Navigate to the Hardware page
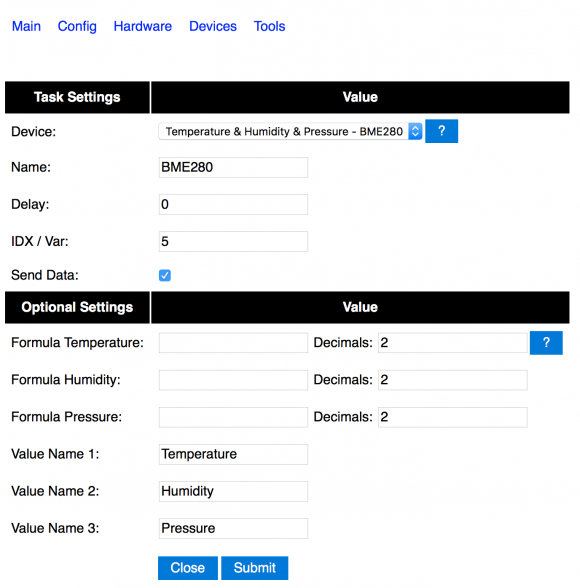 click(142, 26)
